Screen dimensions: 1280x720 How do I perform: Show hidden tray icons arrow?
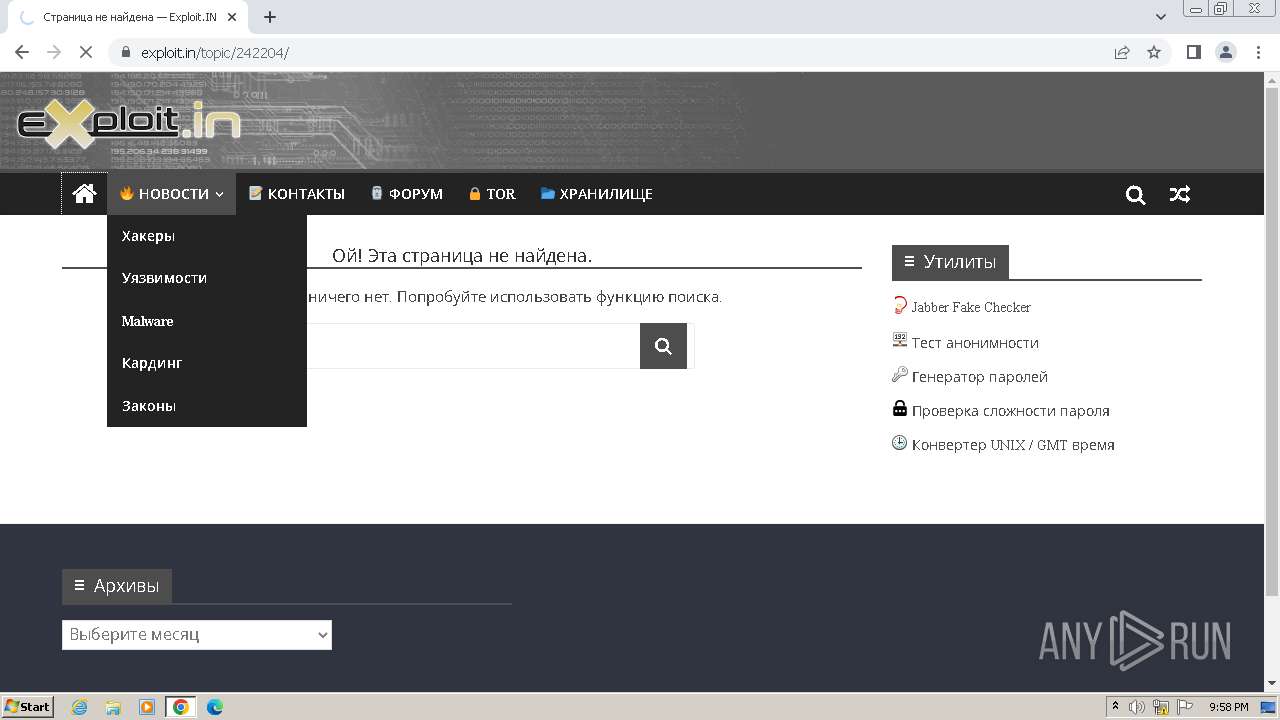pos(1115,707)
